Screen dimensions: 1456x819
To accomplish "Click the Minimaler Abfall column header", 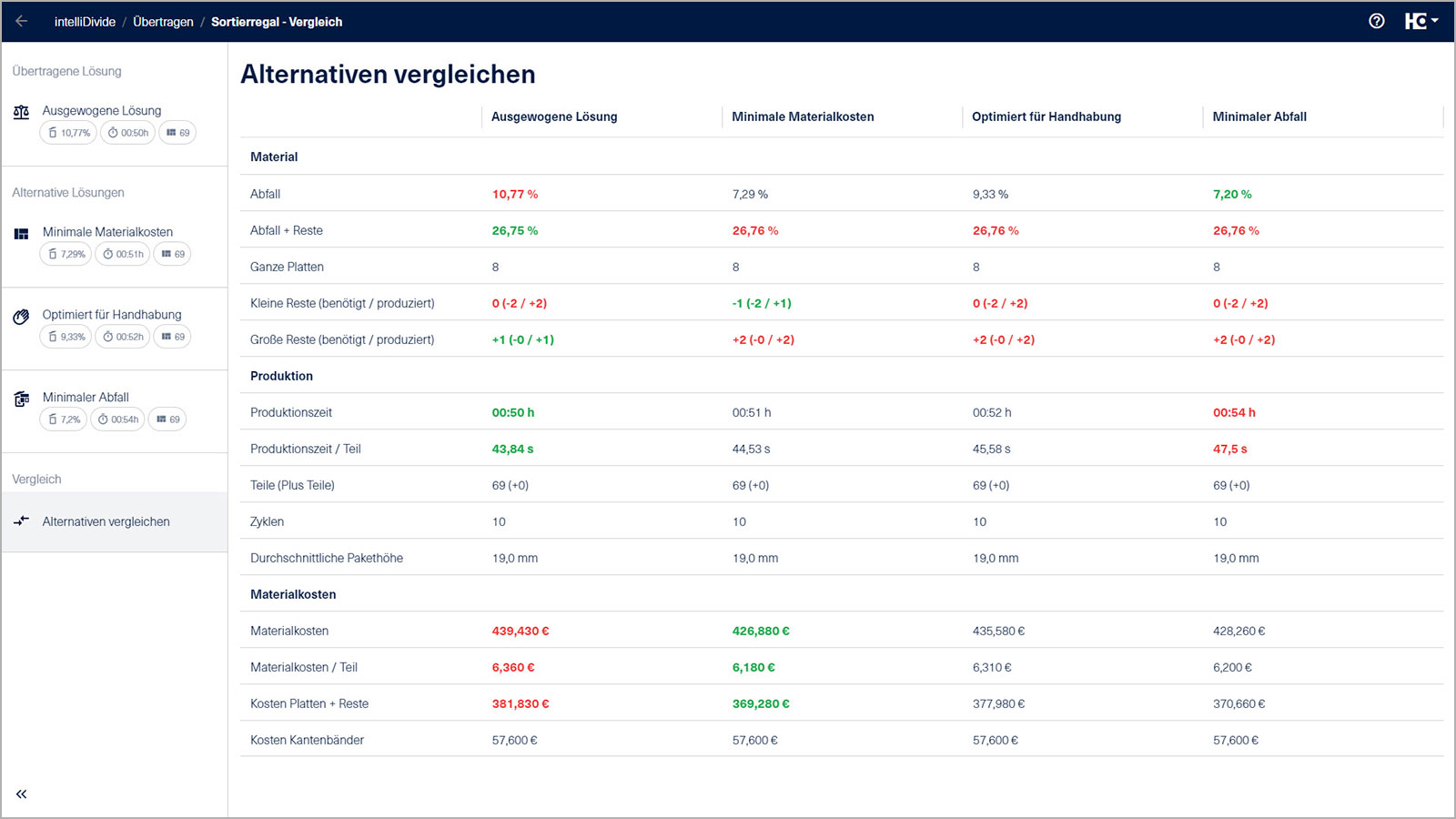I will coord(1259,116).
